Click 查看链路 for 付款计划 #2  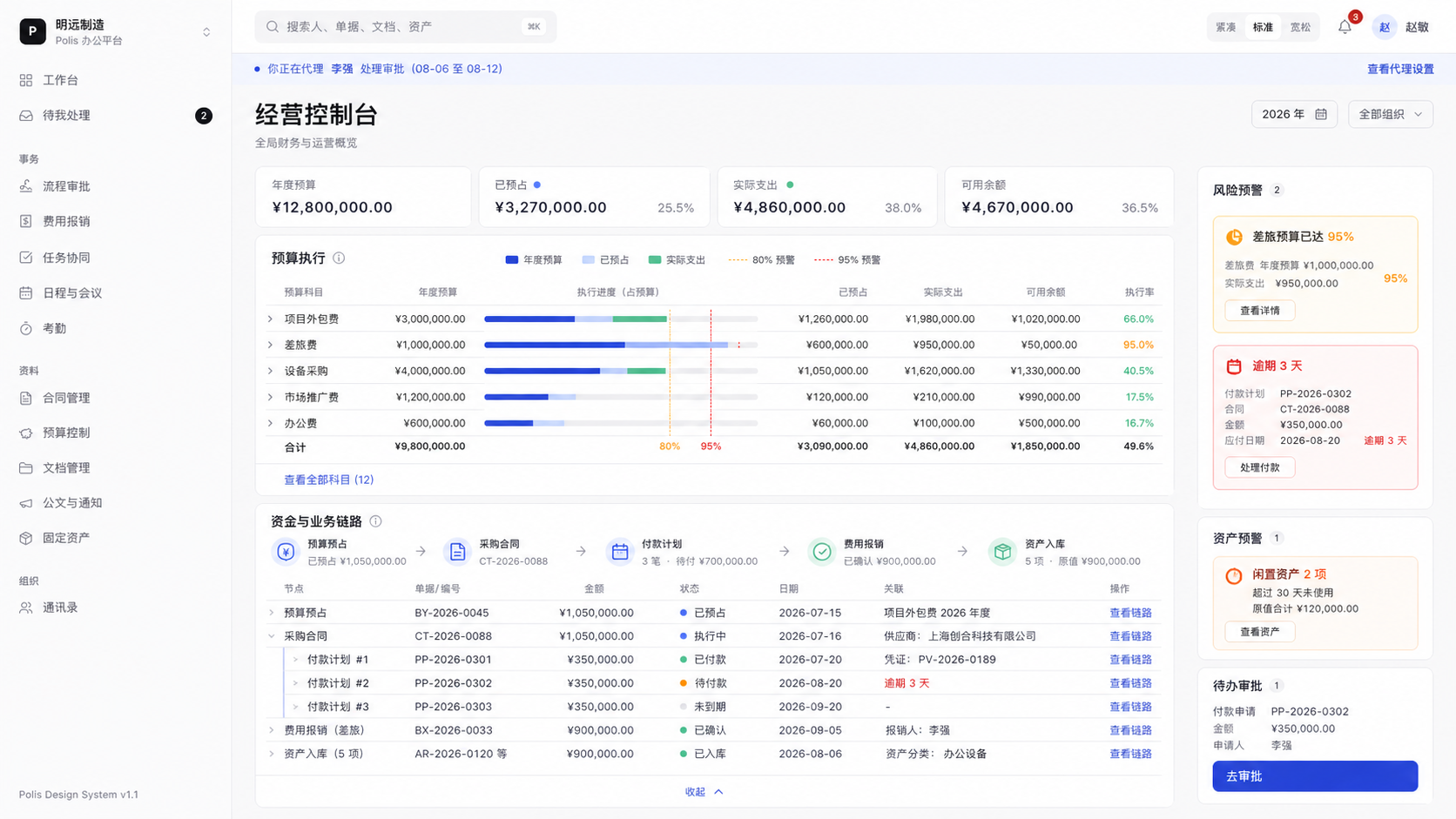click(x=1130, y=683)
